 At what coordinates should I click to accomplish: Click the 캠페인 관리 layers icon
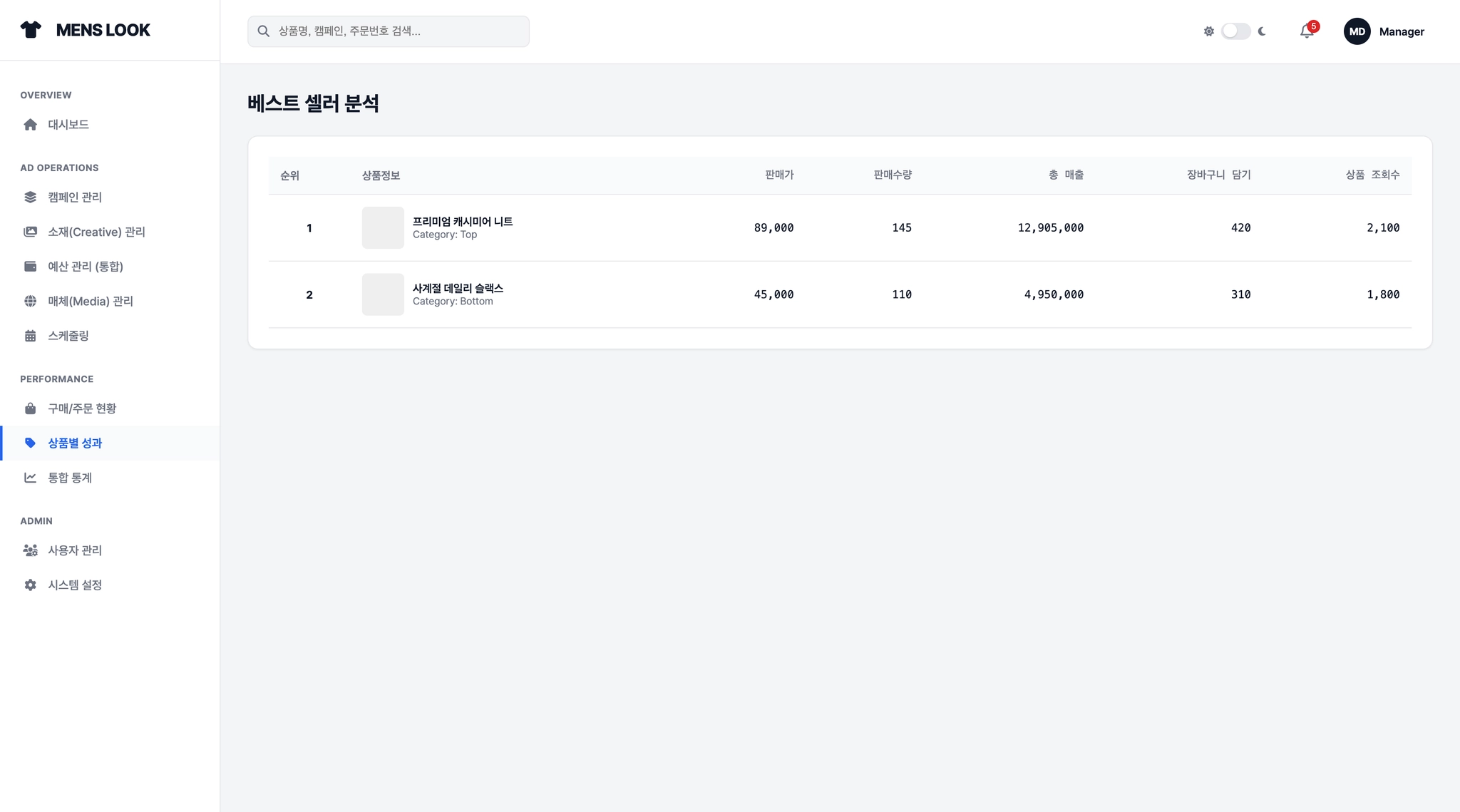[x=30, y=197]
